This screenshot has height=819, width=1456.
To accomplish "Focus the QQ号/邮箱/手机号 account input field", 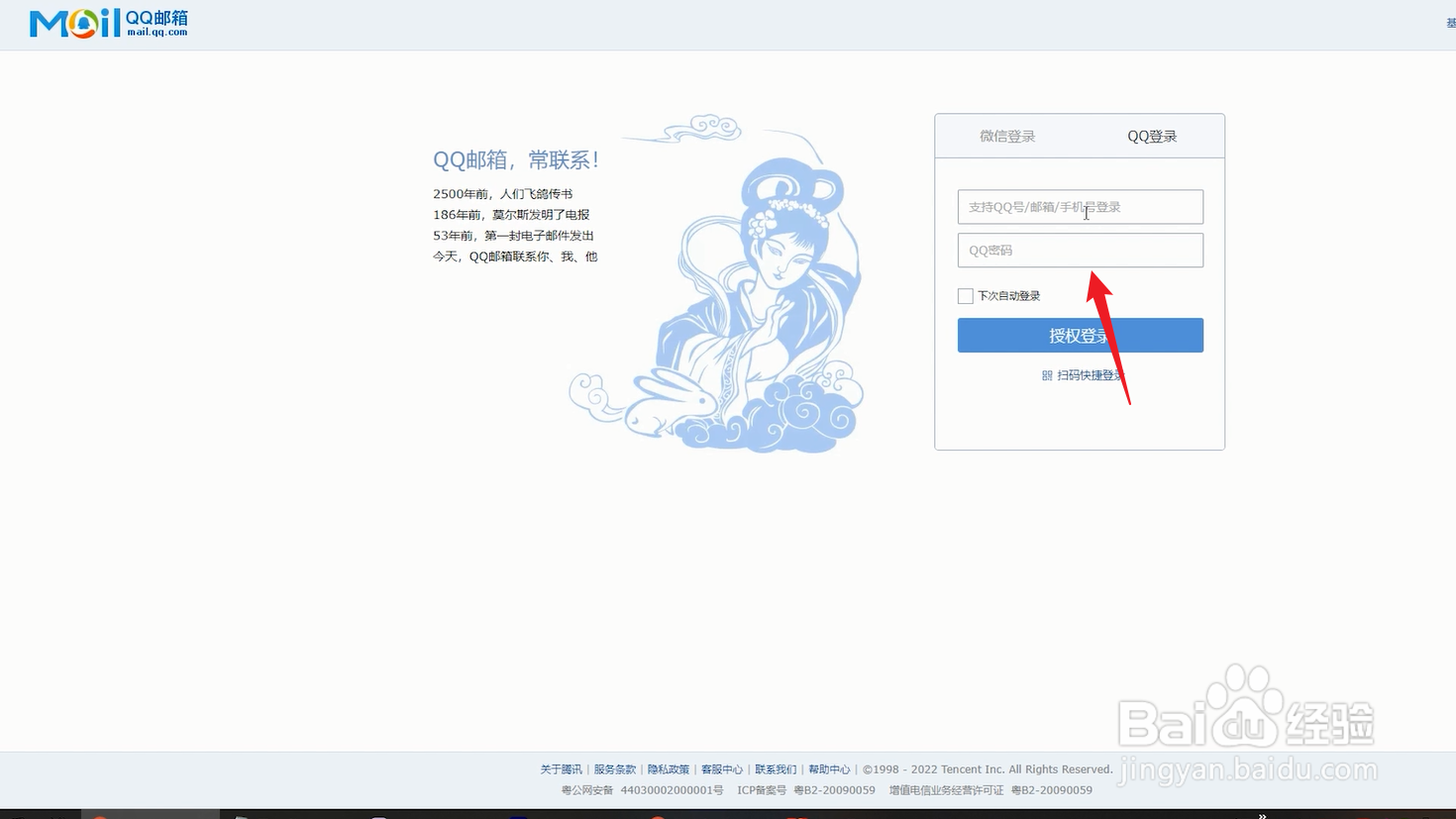I will click(1080, 207).
